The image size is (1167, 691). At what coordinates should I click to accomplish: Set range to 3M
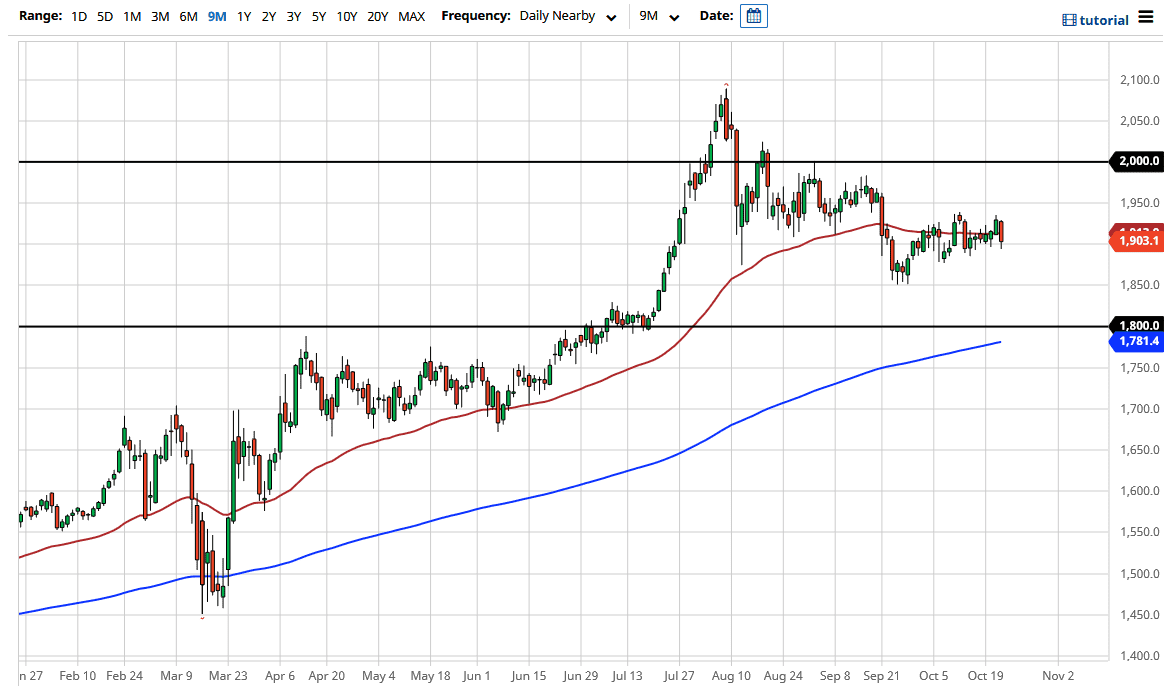tap(160, 16)
